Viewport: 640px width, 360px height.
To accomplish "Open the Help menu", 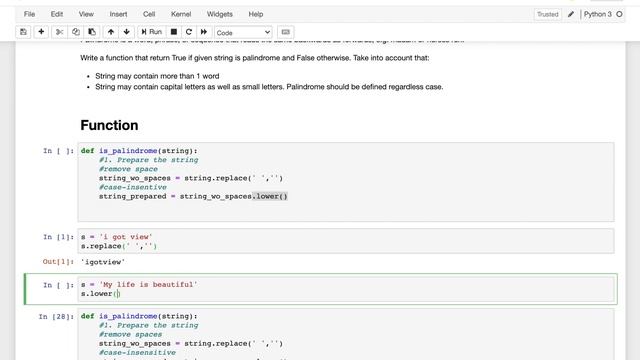I will [256, 14].
